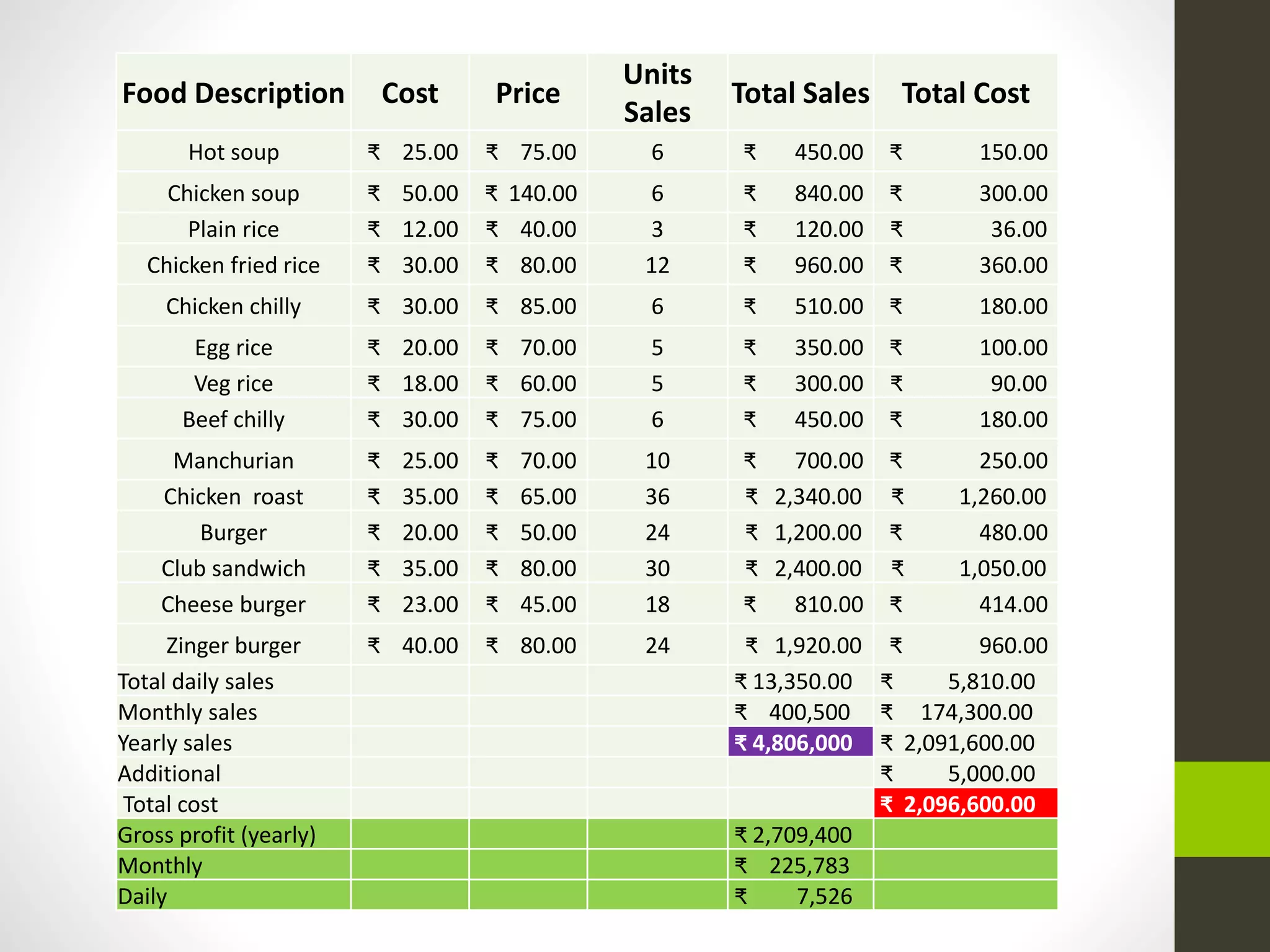Click the Cheese burger units 18
1270x952 pixels.
tap(657, 605)
